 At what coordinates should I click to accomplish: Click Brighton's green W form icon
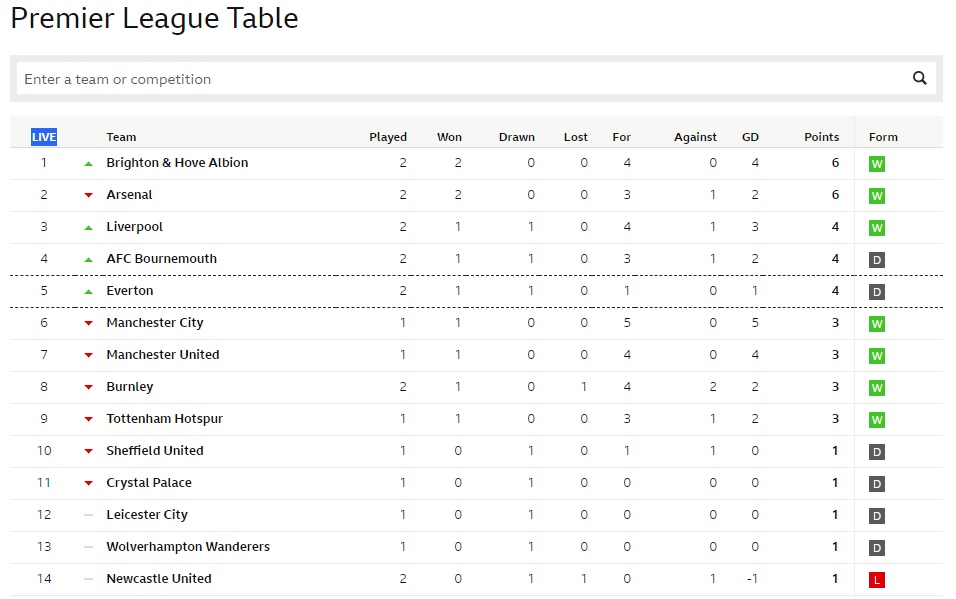[877, 164]
